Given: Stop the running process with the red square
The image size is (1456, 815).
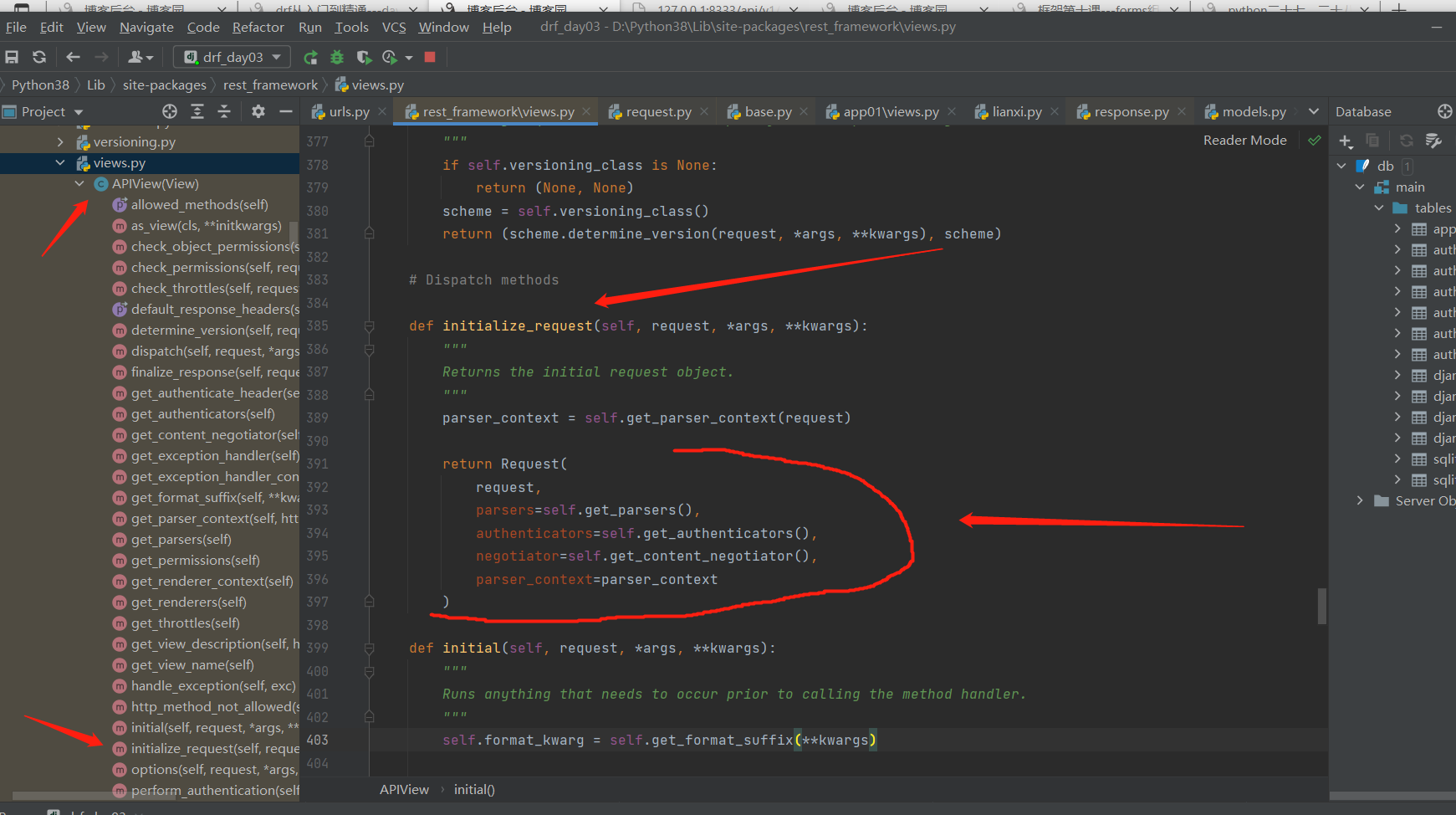Looking at the screenshot, I should click(x=430, y=57).
